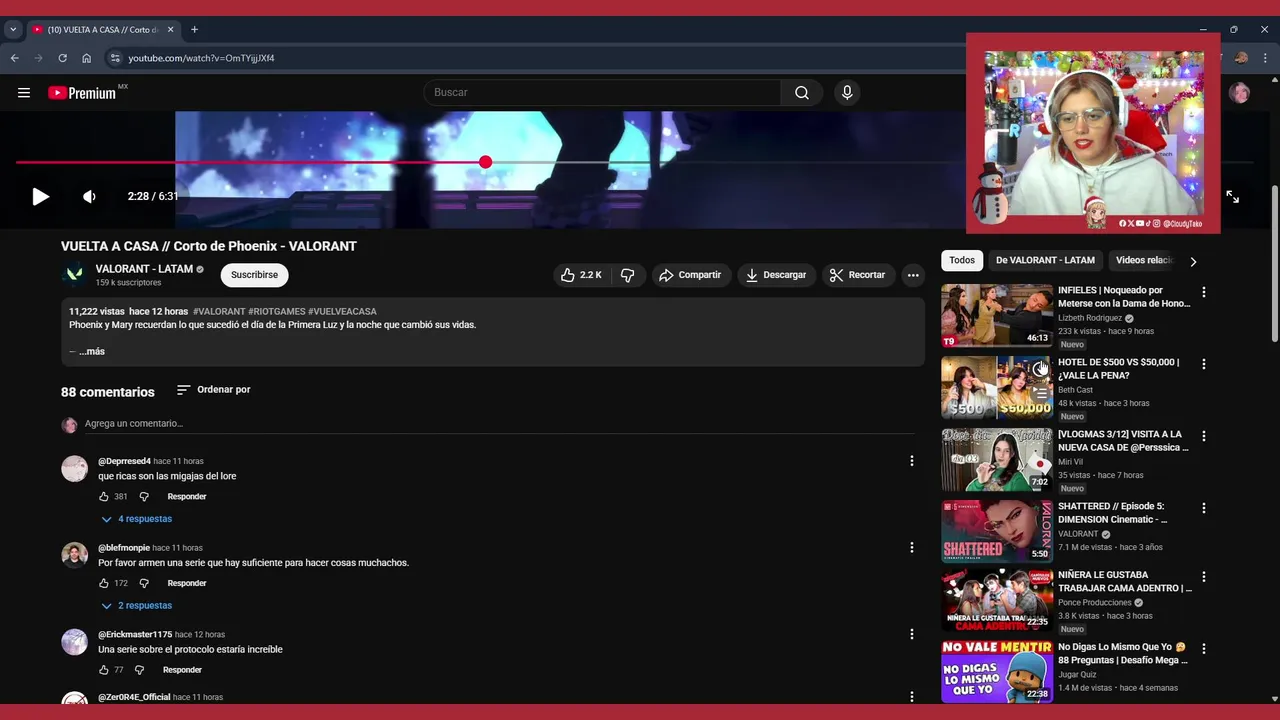Go to YouTube Premium home logo
Screen dimensions: 1280x720
[82, 93]
